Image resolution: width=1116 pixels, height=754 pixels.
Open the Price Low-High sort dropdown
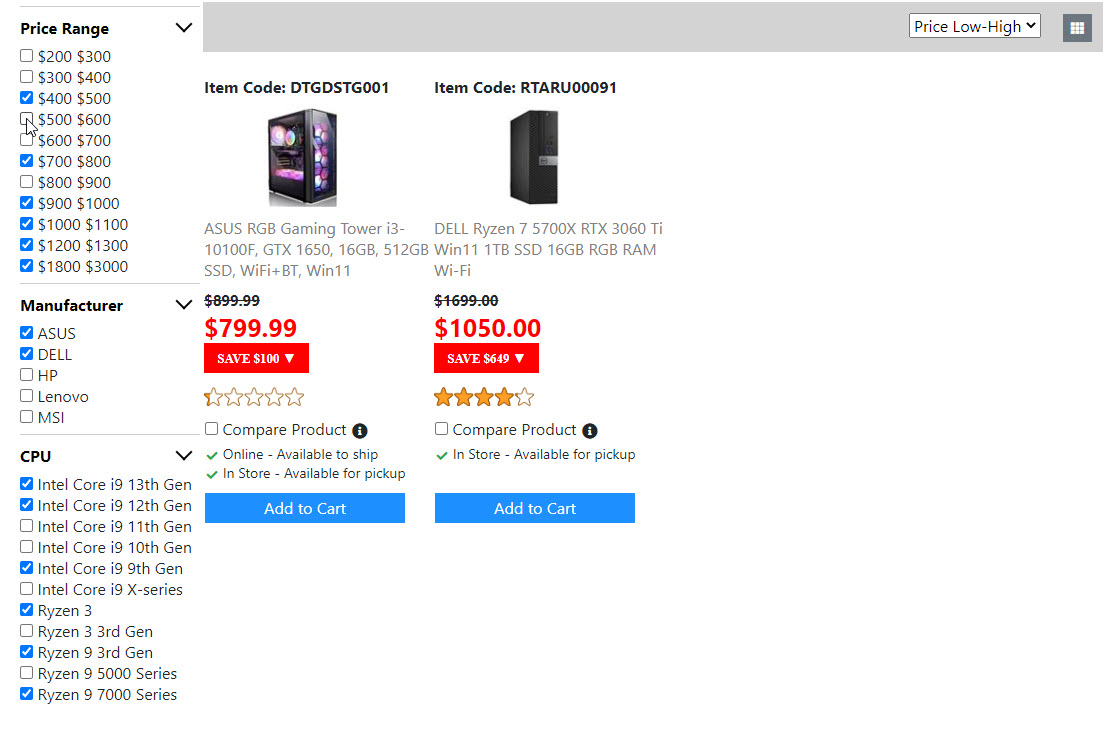tap(974, 27)
